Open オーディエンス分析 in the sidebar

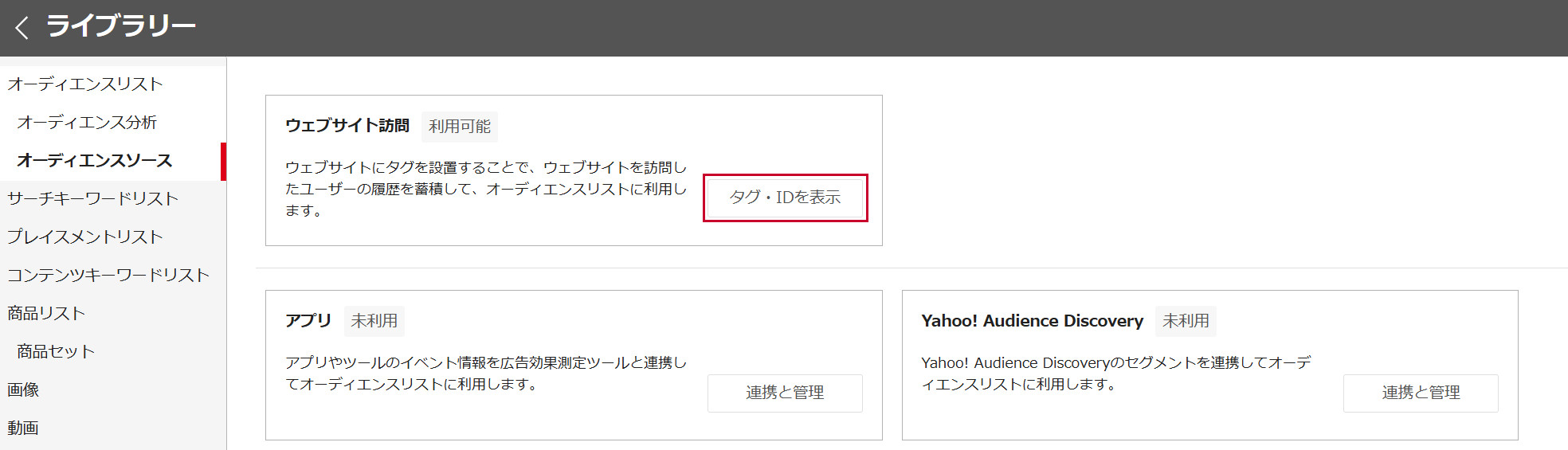pos(87,123)
